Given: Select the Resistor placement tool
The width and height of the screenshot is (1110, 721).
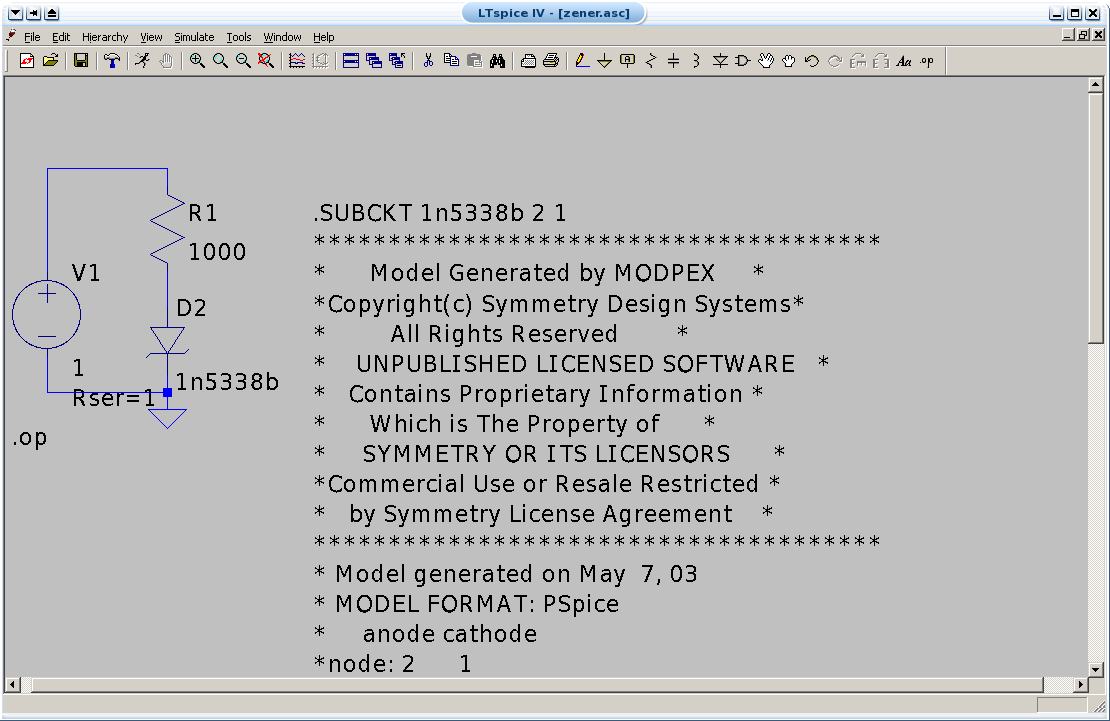Looking at the screenshot, I should coord(649,61).
